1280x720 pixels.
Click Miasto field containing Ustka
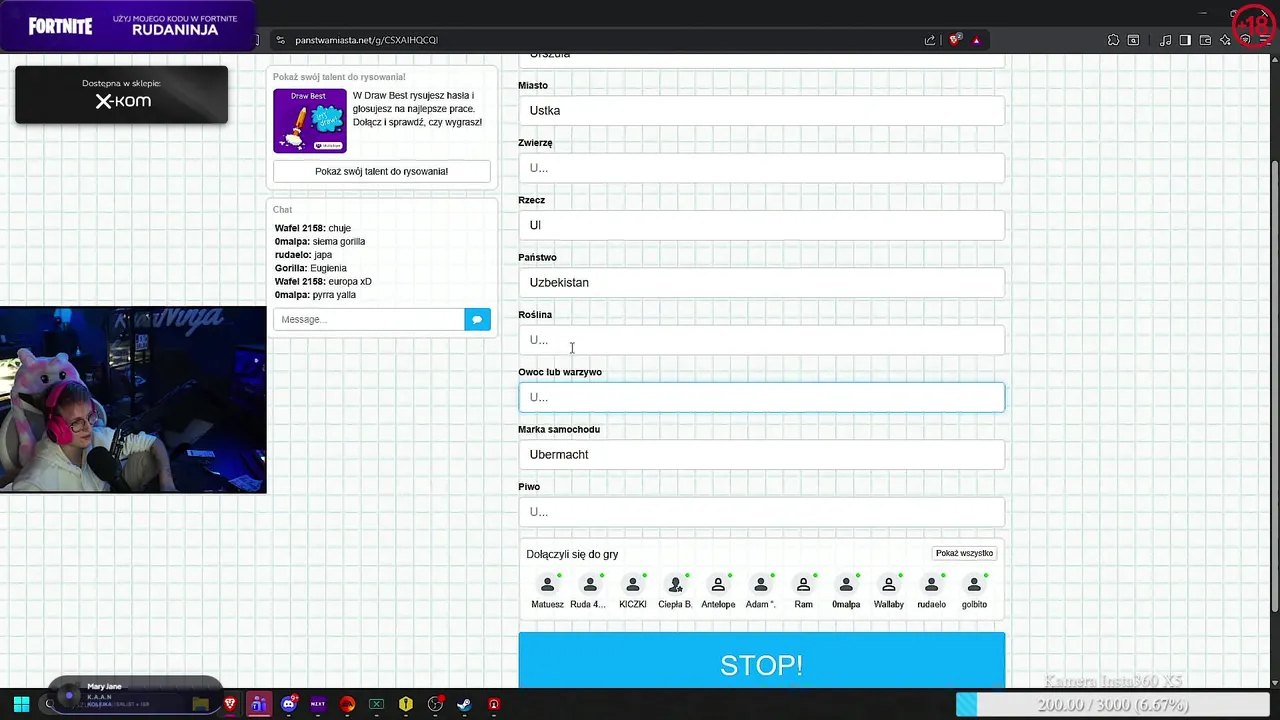761,110
